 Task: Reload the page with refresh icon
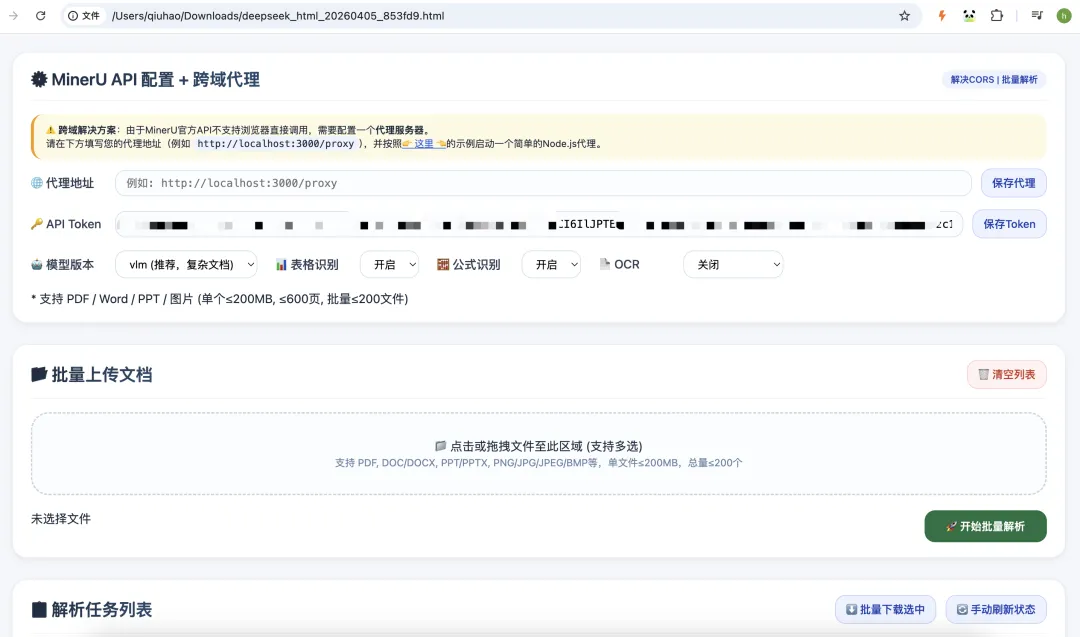click(41, 15)
